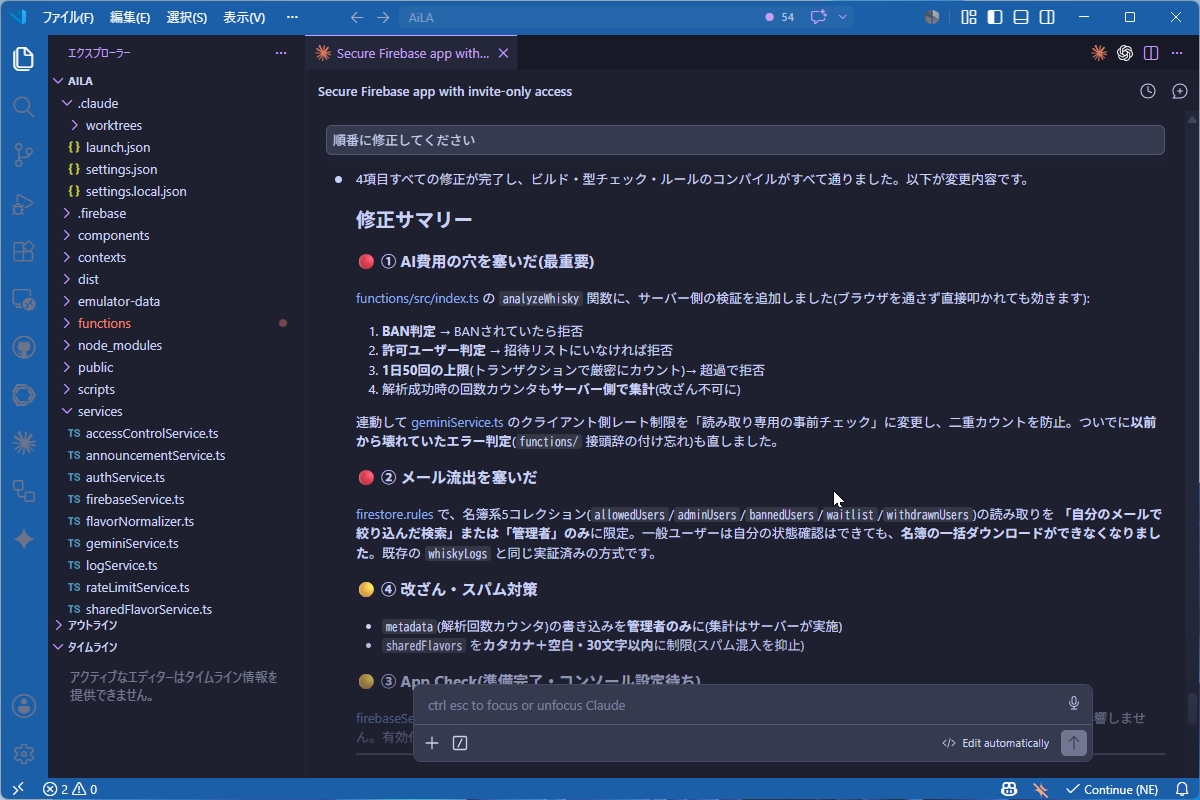This screenshot has height=800, width=1200.
Task: Toggle bottom panel visibility
Action: pyautogui.click(x=1021, y=17)
